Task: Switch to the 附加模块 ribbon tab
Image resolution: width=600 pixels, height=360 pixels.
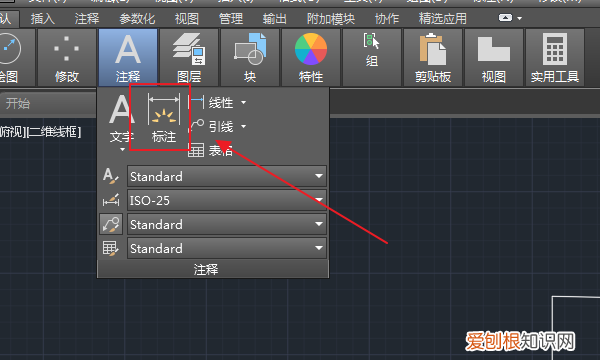Action: point(331,18)
